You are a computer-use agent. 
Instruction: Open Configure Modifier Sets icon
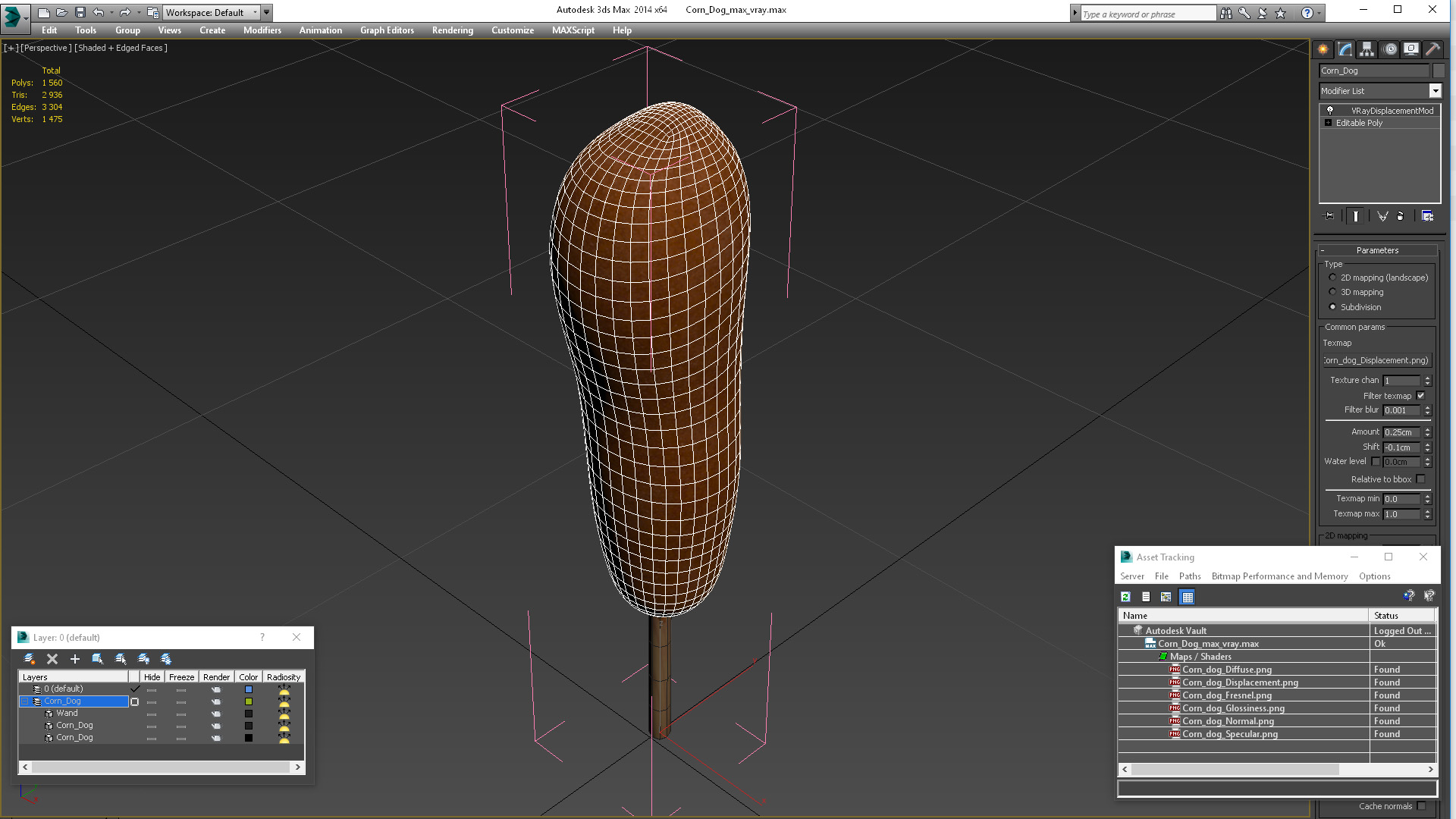(x=1427, y=216)
